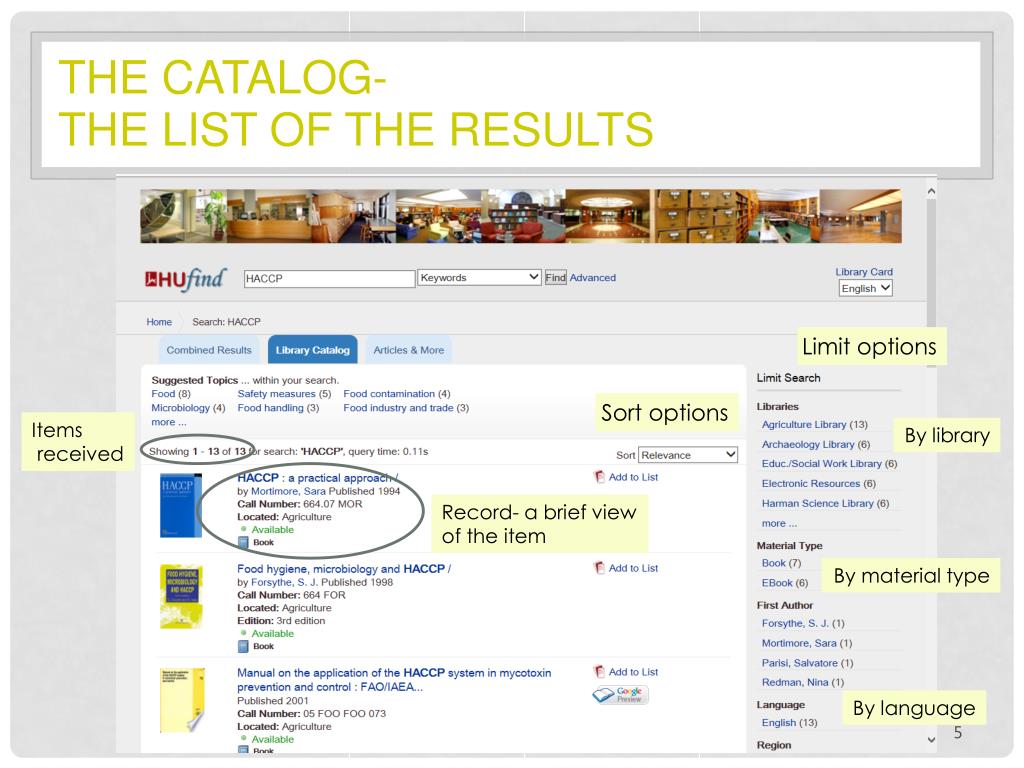Switch to the Articles & More tab

click(x=409, y=350)
